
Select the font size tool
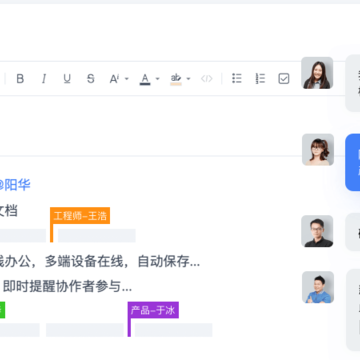click(114, 79)
